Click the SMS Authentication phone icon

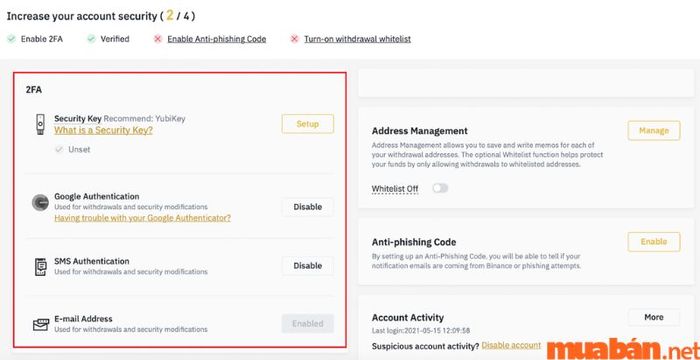pos(40,266)
